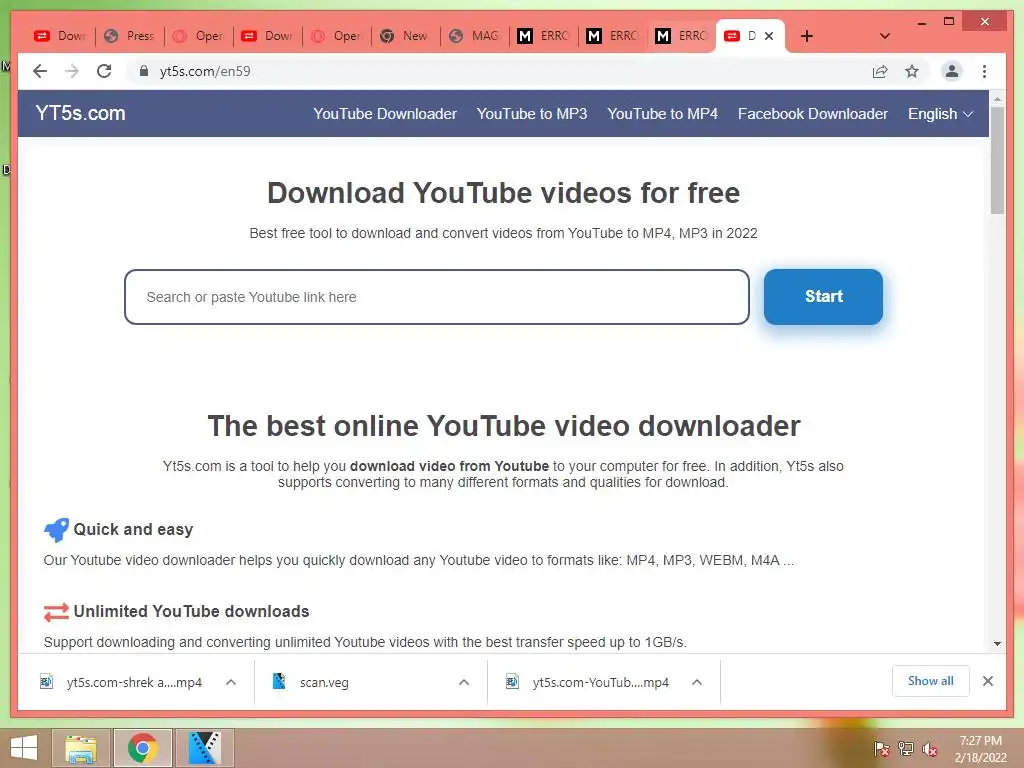Share this page via the share icon
The width and height of the screenshot is (1024, 768).
tap(880, 71)
